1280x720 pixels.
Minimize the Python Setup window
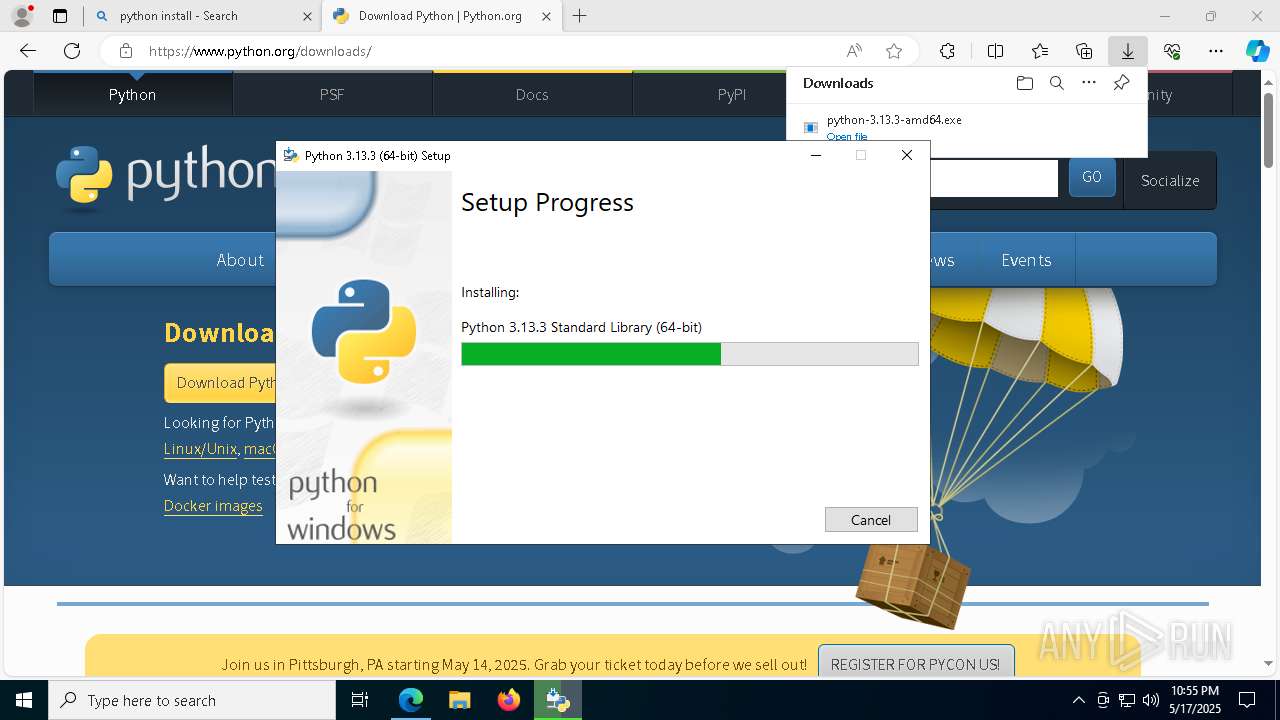pyautogui.click(x=816, y=155)
